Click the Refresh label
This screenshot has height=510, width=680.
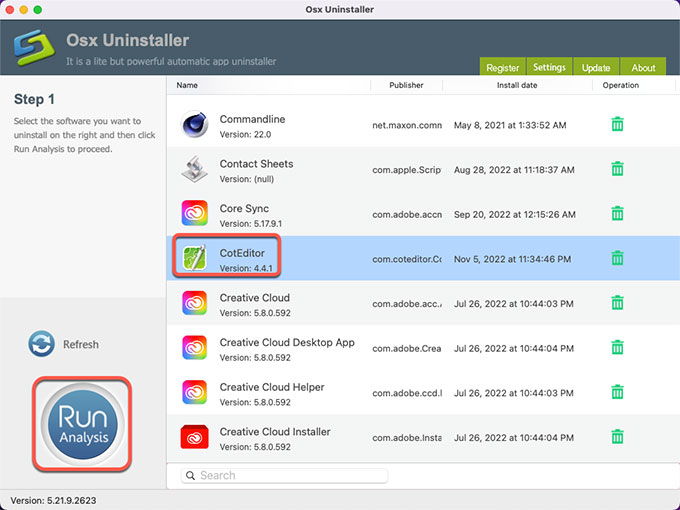coord(81,344)
